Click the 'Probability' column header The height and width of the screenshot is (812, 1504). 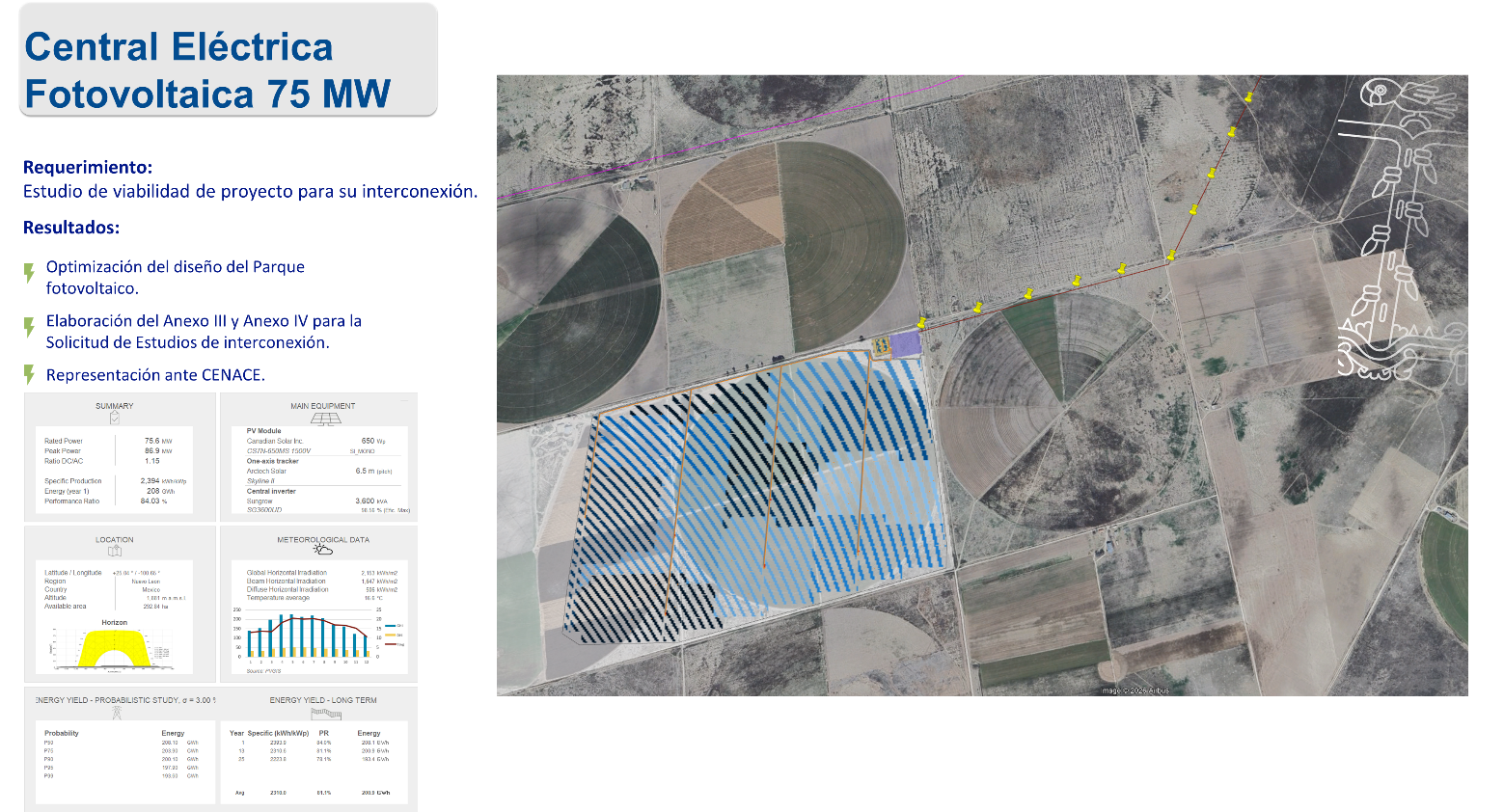(x=62, y=733)
